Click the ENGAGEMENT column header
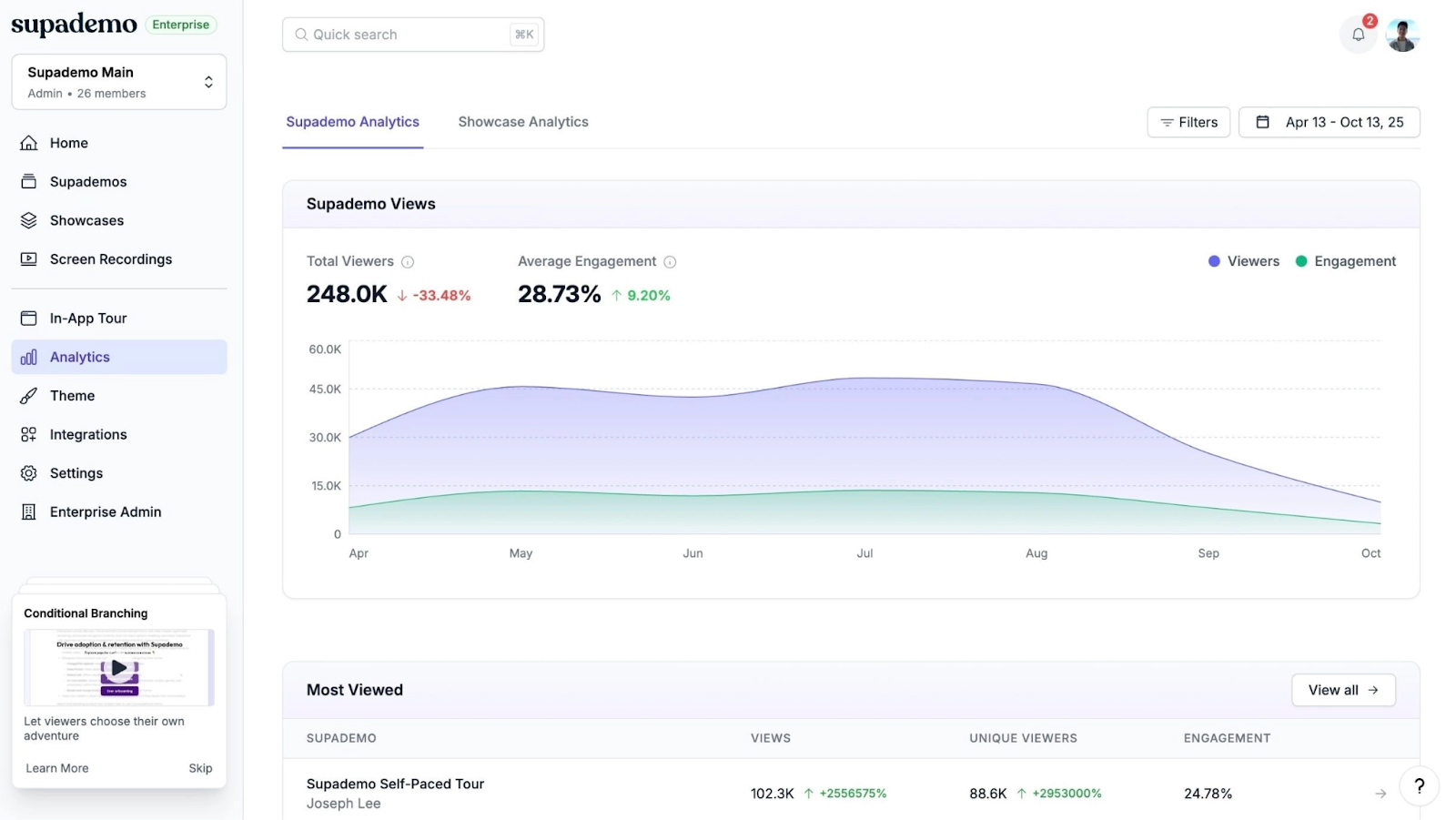1456x820 pixels. pyautogui.click(x=1227, y=738)
